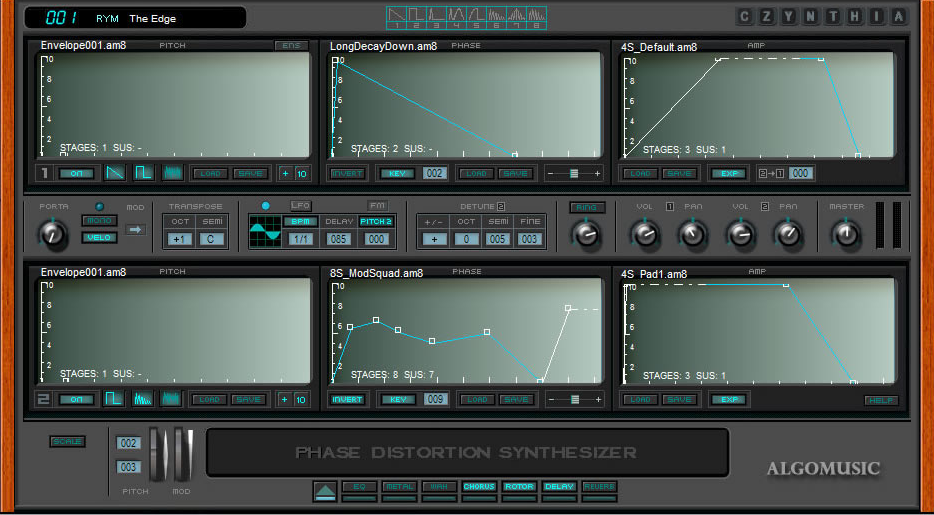Viewport: 934px width, 515px height.
Task: Select the sawtooth waveform for oscillator 1
Action: [x=116, y=173]
